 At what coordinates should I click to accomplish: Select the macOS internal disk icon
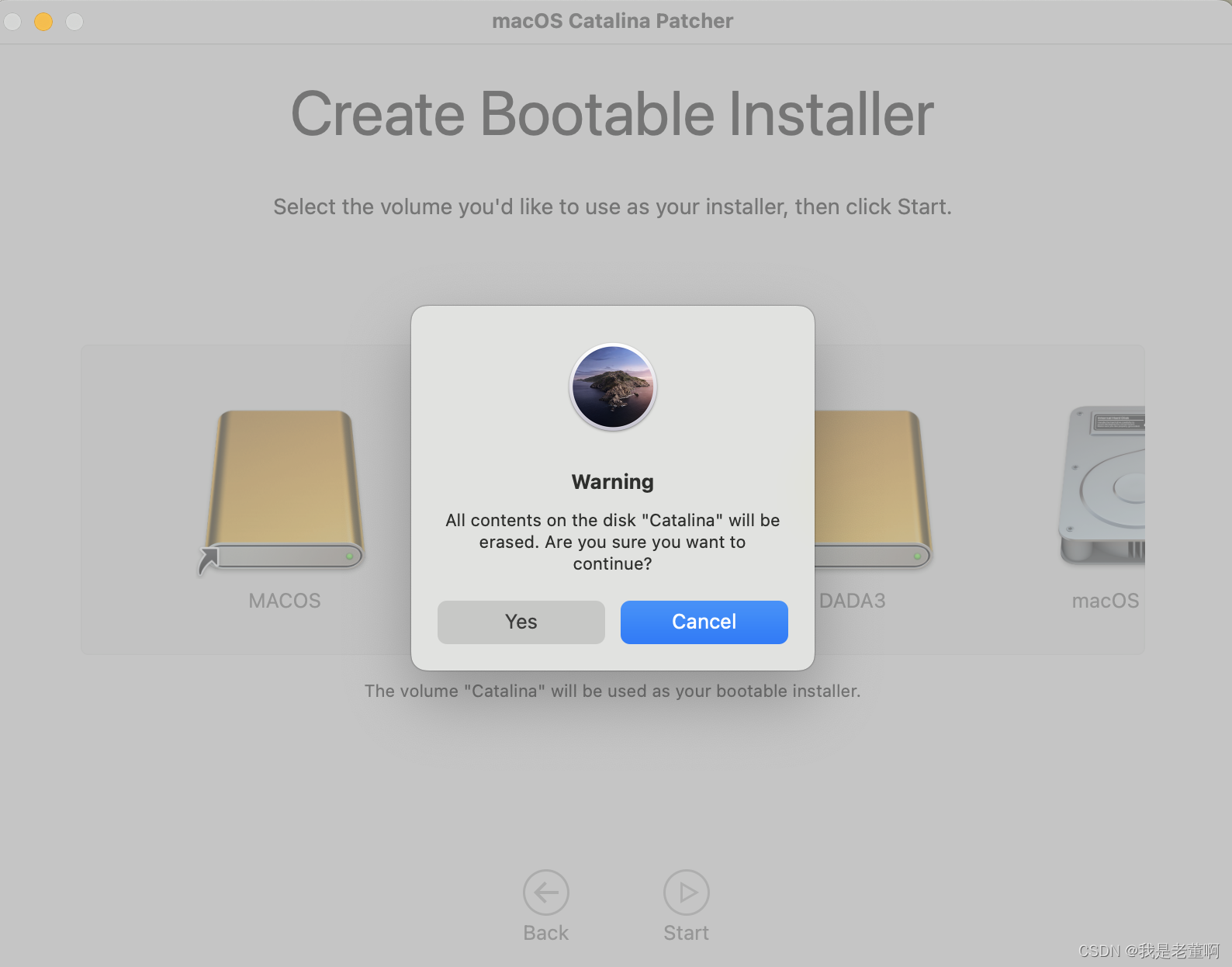coord(1102,486)
